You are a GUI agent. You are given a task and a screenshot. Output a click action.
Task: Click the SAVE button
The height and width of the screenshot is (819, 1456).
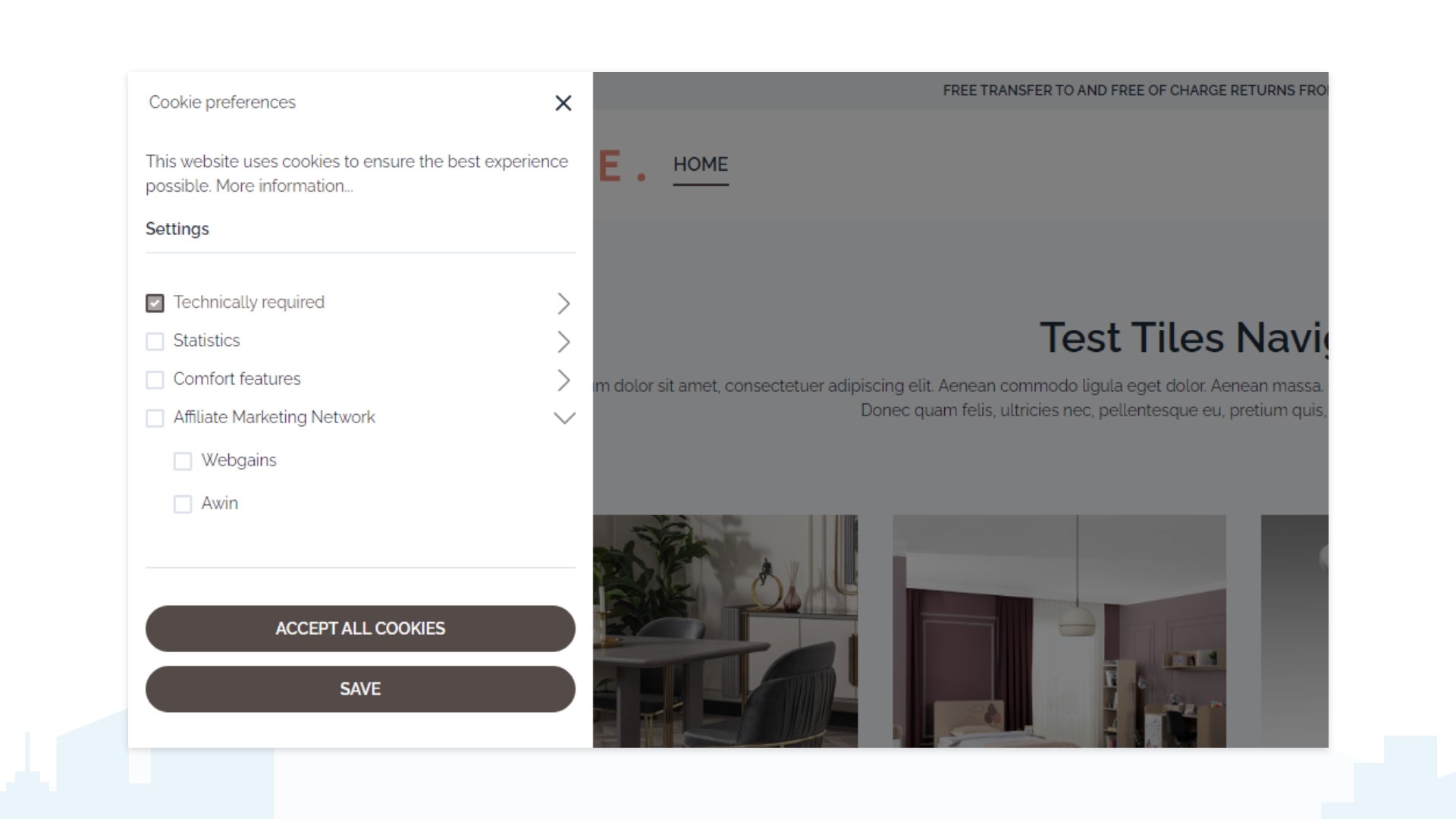pos(360,689)
